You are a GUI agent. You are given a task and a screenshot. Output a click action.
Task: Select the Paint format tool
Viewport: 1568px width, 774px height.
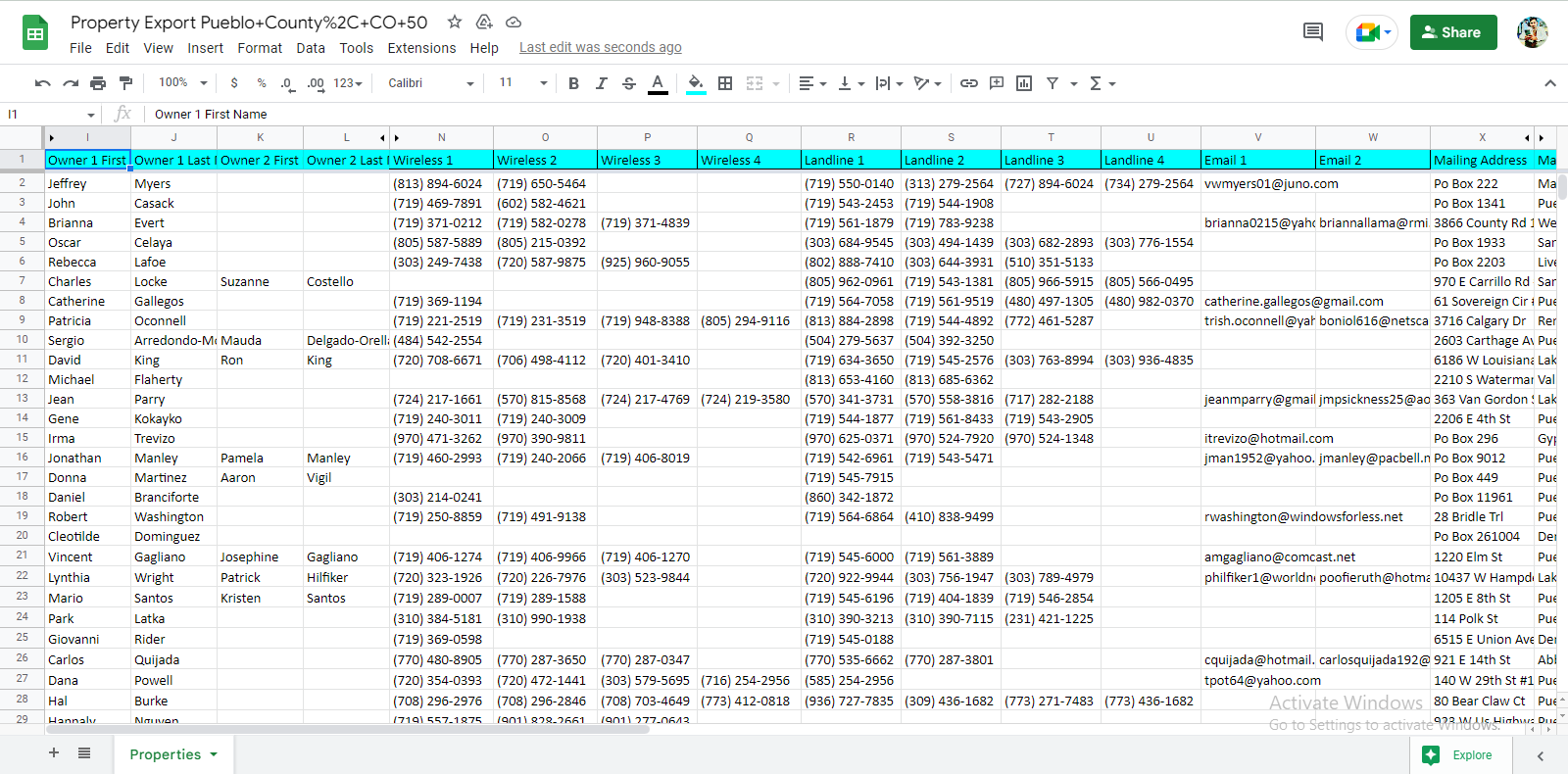click(x=125, y=83)
